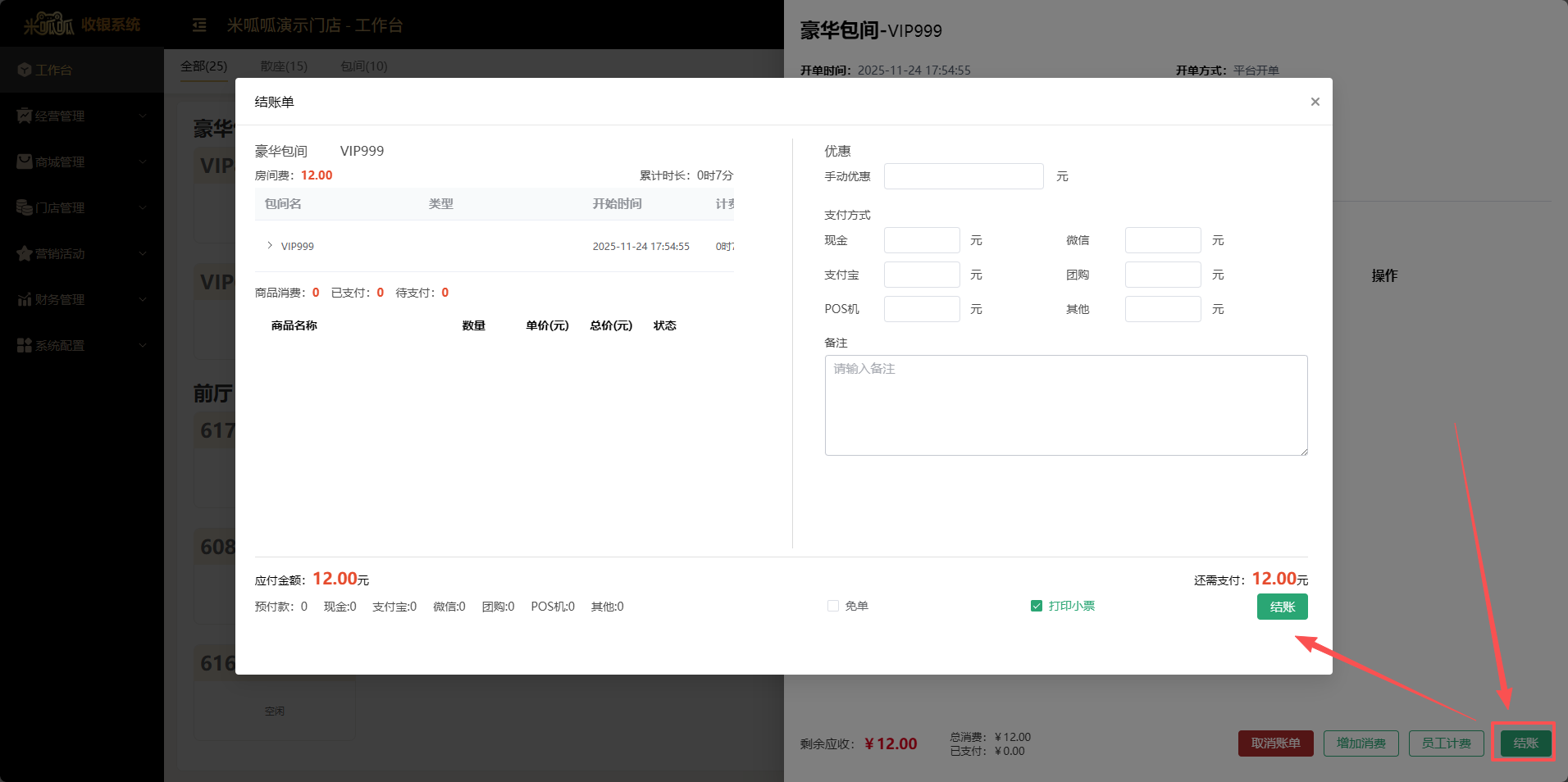Expand the VIP999 room row

270,246
